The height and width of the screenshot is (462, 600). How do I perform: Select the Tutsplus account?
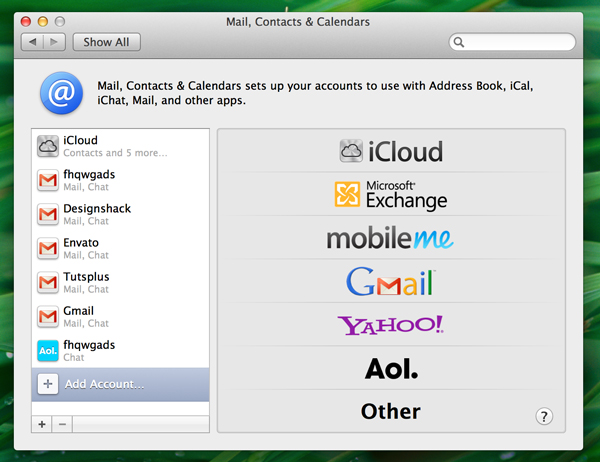[121, 282]
